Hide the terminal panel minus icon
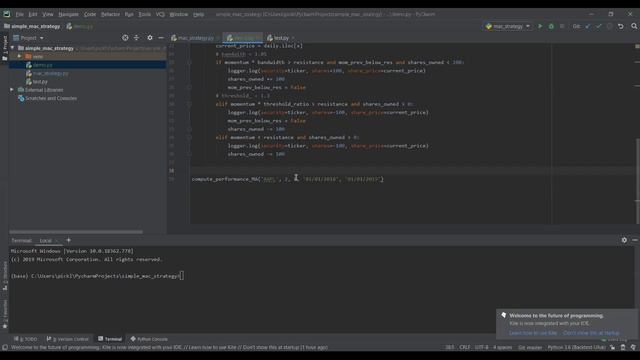Viewport: 640px width, 360px height. (635, 240)
